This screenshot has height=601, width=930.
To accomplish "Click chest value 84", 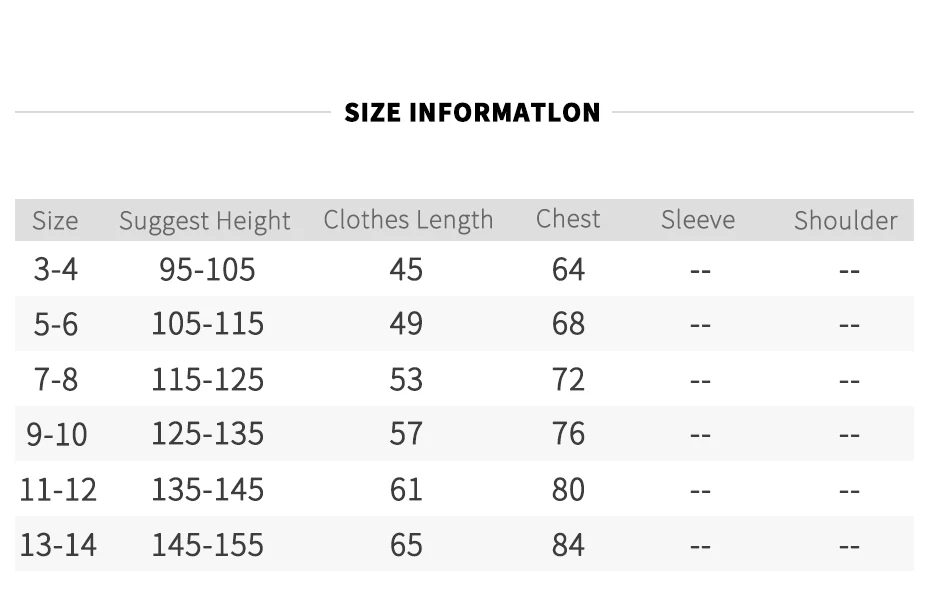I will pos(568,544).
